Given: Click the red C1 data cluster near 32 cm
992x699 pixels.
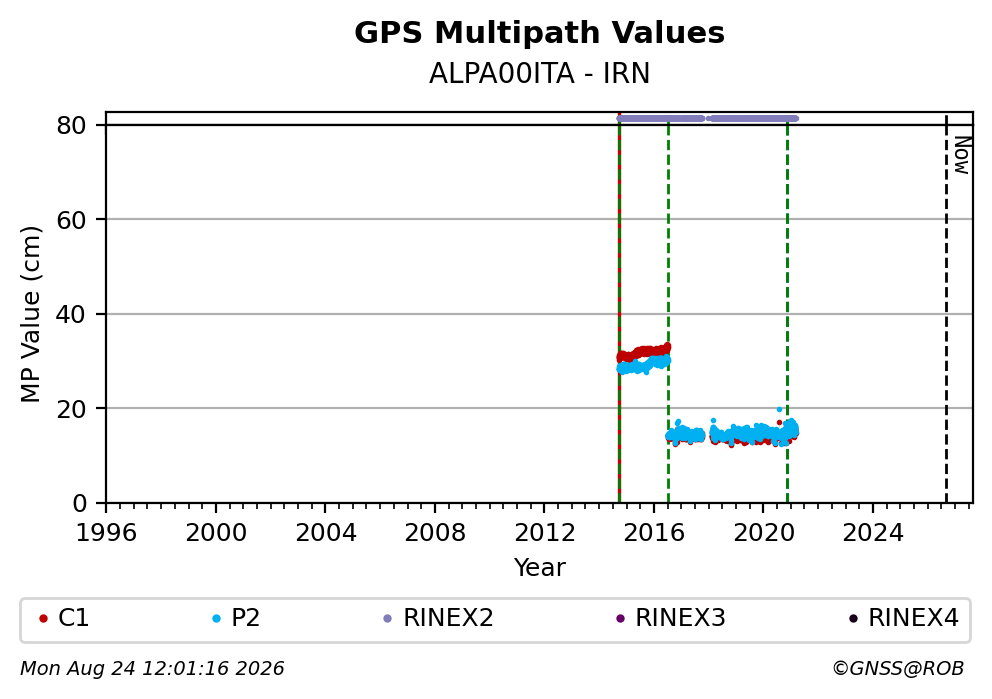Looking at the screenshot, I should coord(644,352).
